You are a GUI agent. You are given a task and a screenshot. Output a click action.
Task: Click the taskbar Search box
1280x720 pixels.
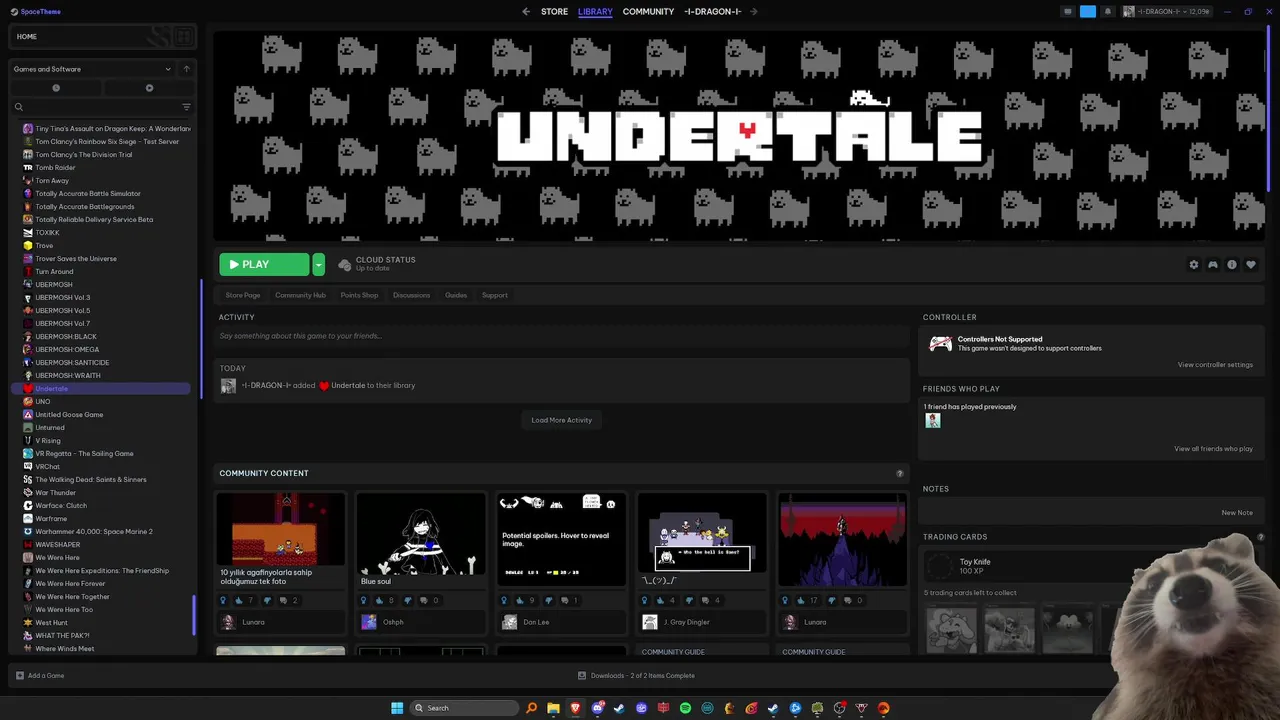point(465,708)
